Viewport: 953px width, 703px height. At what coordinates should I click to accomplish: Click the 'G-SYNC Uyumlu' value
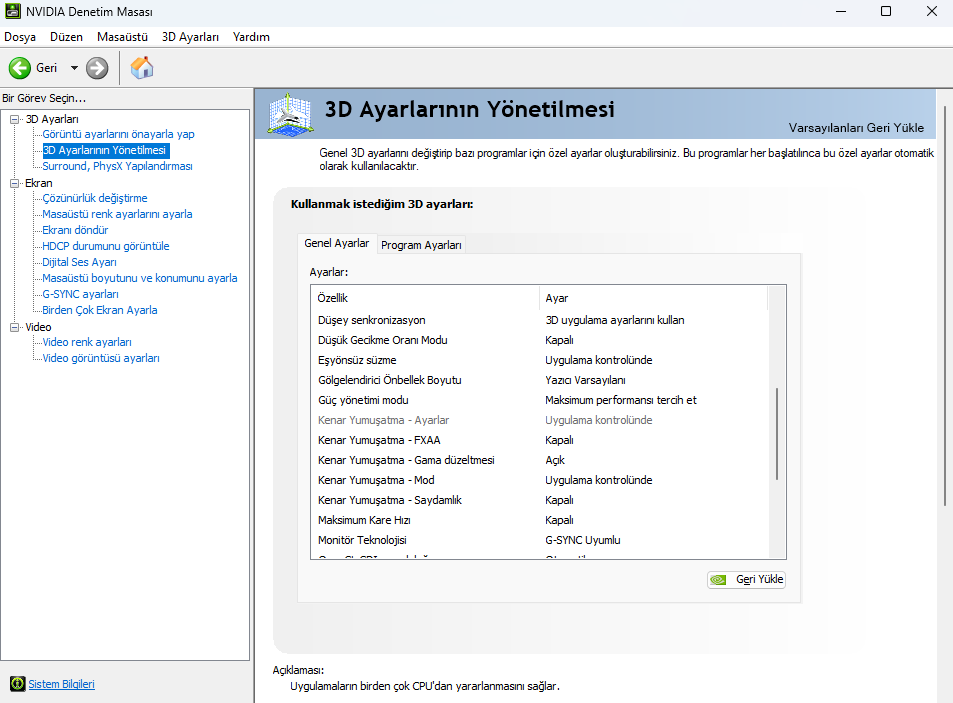coord(583,540)
